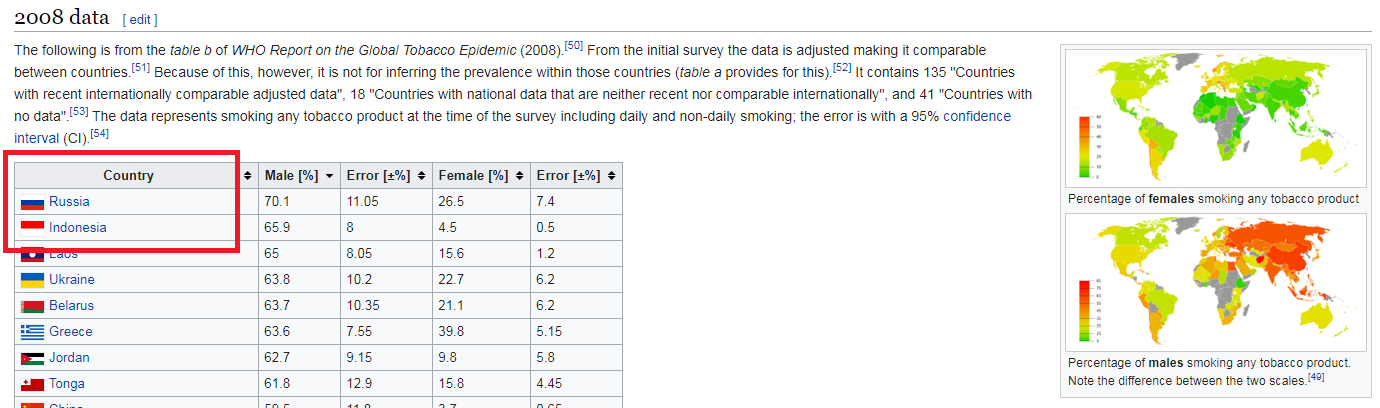This screenshot has height=408, width=1380.
Task: Sort by Male [%] column header
Action: point(299,176)
